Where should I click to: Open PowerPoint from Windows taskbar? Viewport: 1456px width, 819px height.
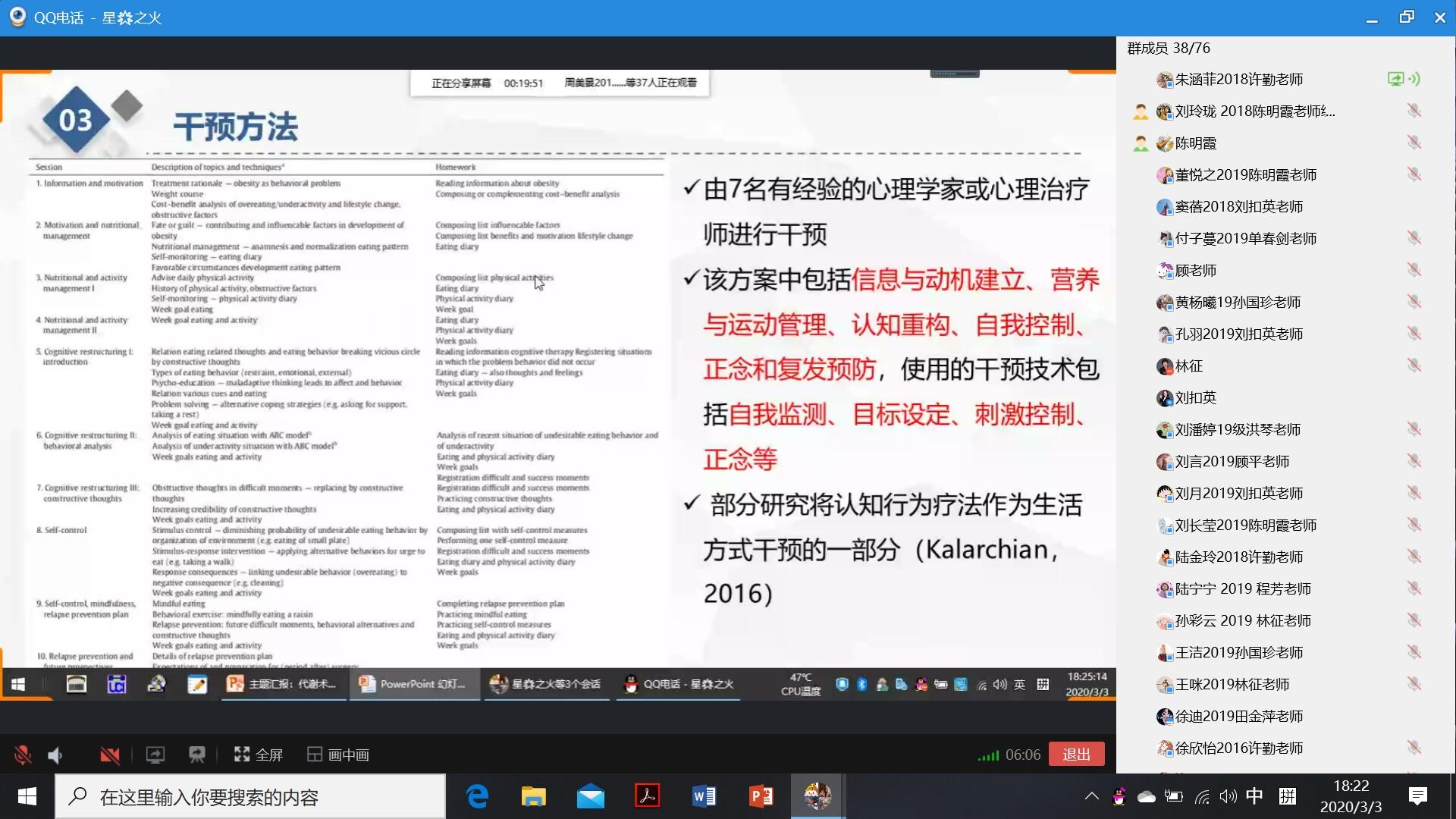pyautogui.click(x=761, y=796)
